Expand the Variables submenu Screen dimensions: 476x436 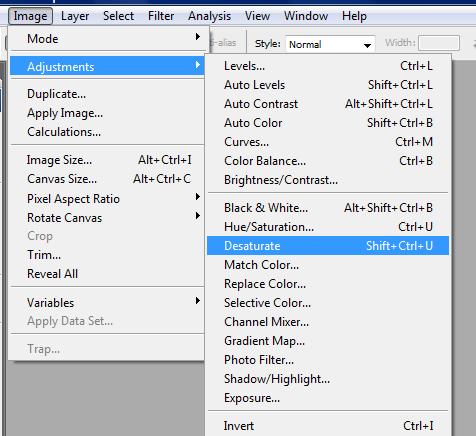tap(107, 303)
